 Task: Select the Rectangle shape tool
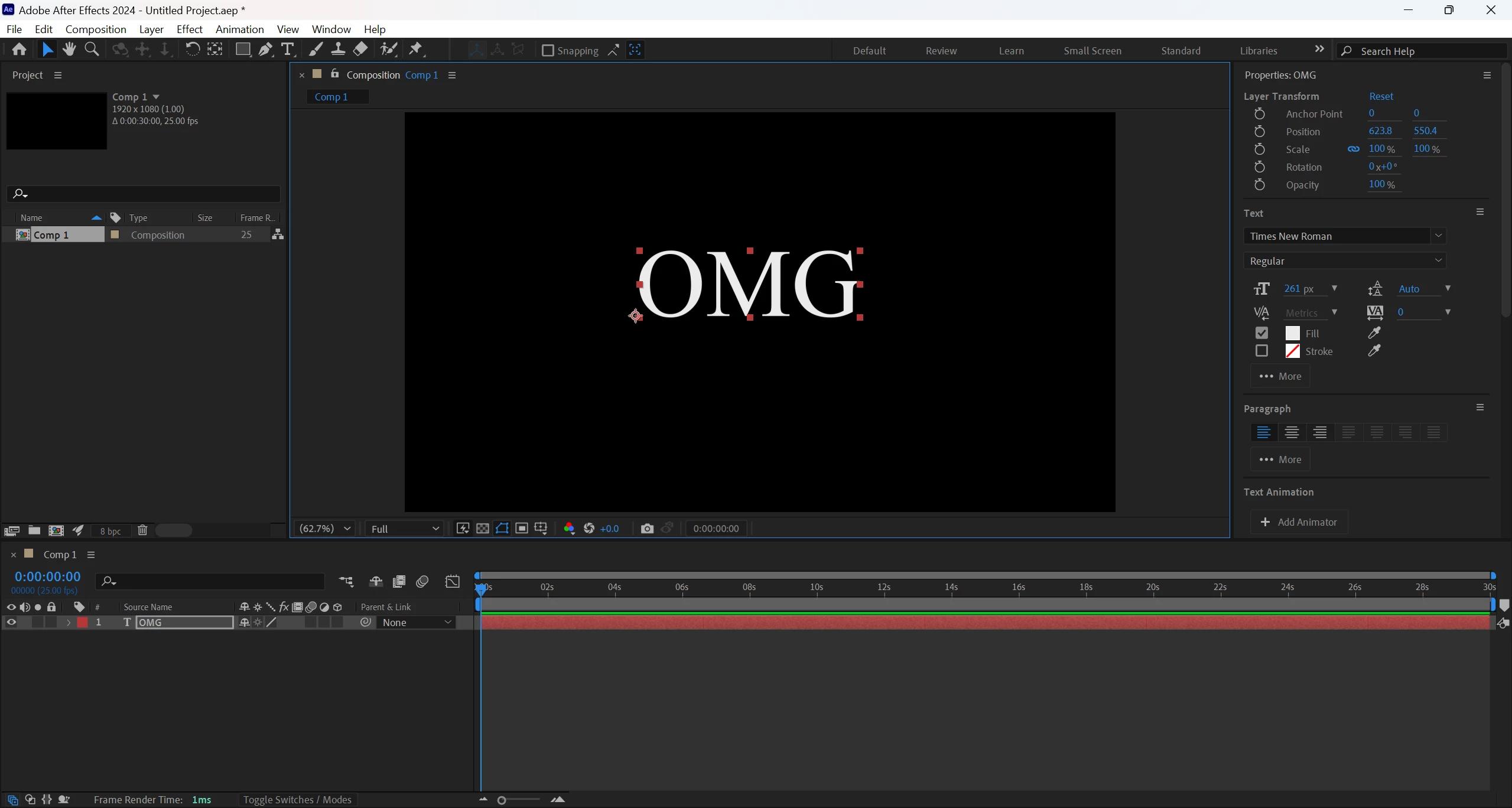(x=242, y=50)
